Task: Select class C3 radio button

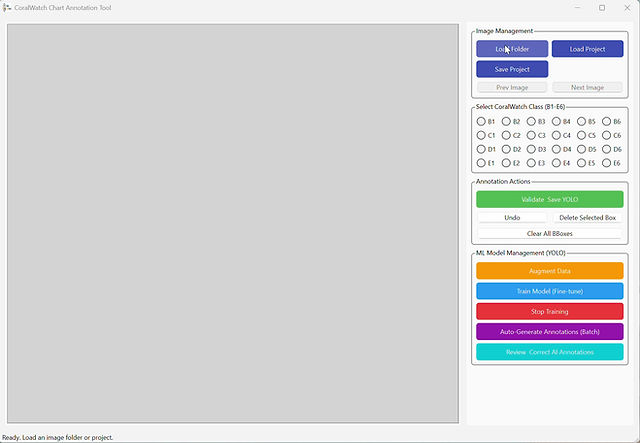Action: (x=531, y=135)
